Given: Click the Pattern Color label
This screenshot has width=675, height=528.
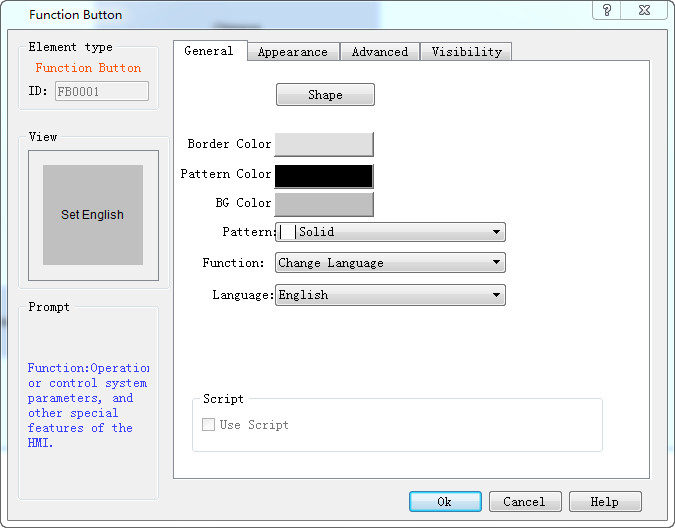Looking at the screenshot, I should pyautogui.click(x=226, y=174).
